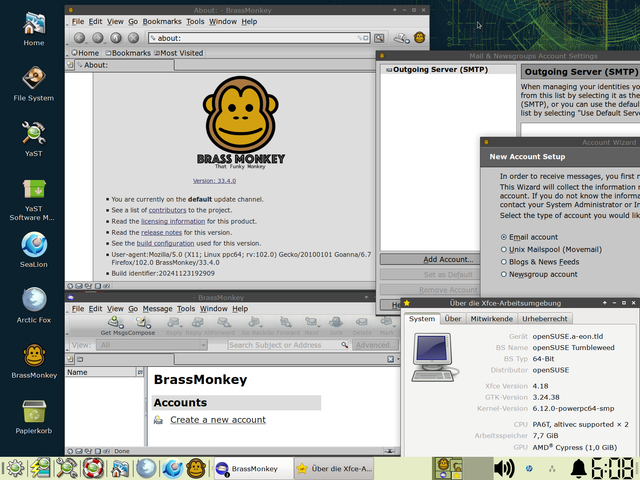Viewport: 640px width, 480px height.
Task: Open the Compose dropdown arrow
Action: (x=149, y=326)
